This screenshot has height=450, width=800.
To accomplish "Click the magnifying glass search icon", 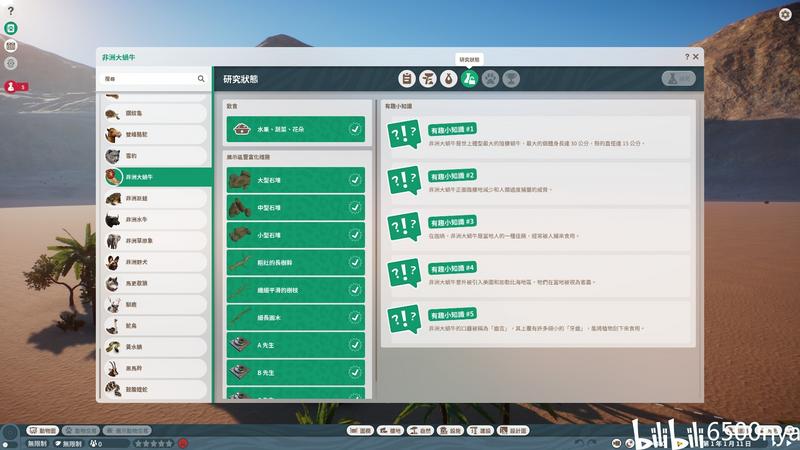I will [201, 79].
